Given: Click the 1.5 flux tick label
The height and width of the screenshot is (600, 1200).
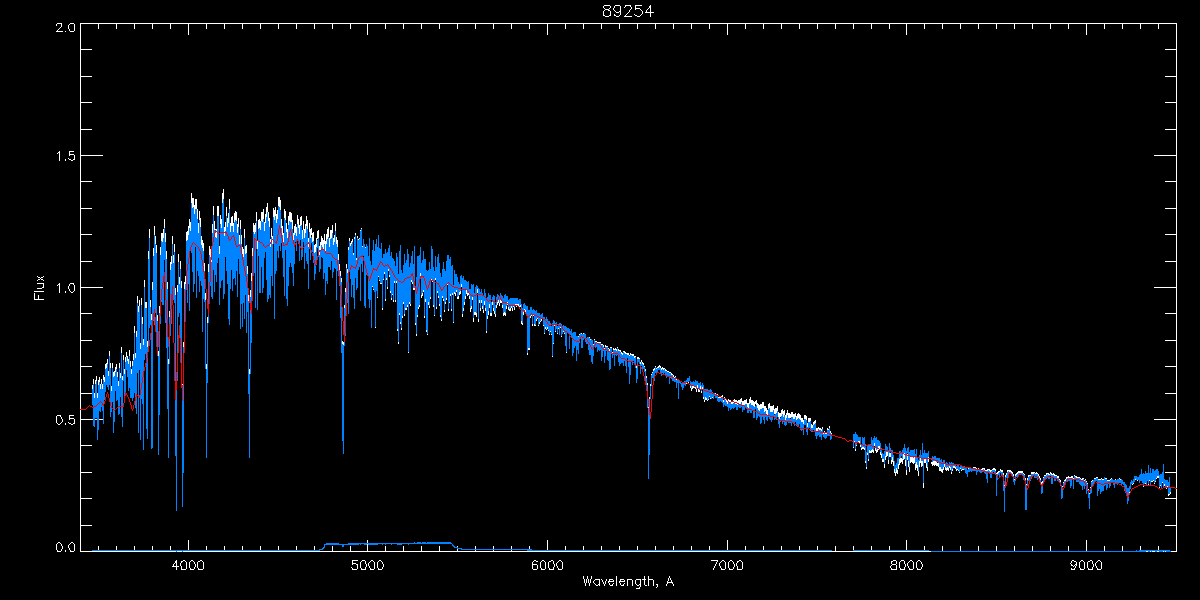Looking at the screenshot, I should [x=65, y=157].
